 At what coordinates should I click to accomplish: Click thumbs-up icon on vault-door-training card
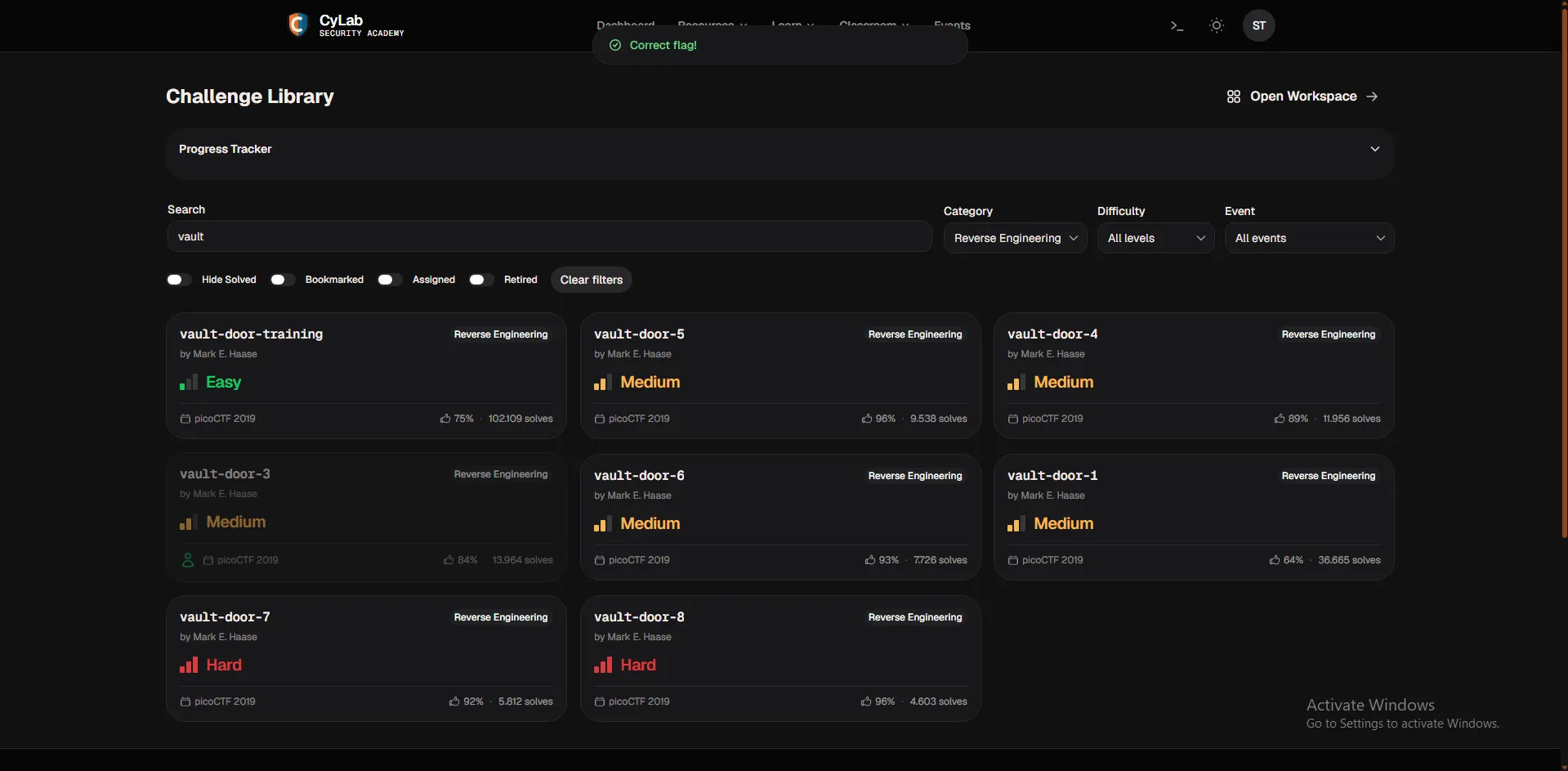pyautogui.click(x=445, y=419)
